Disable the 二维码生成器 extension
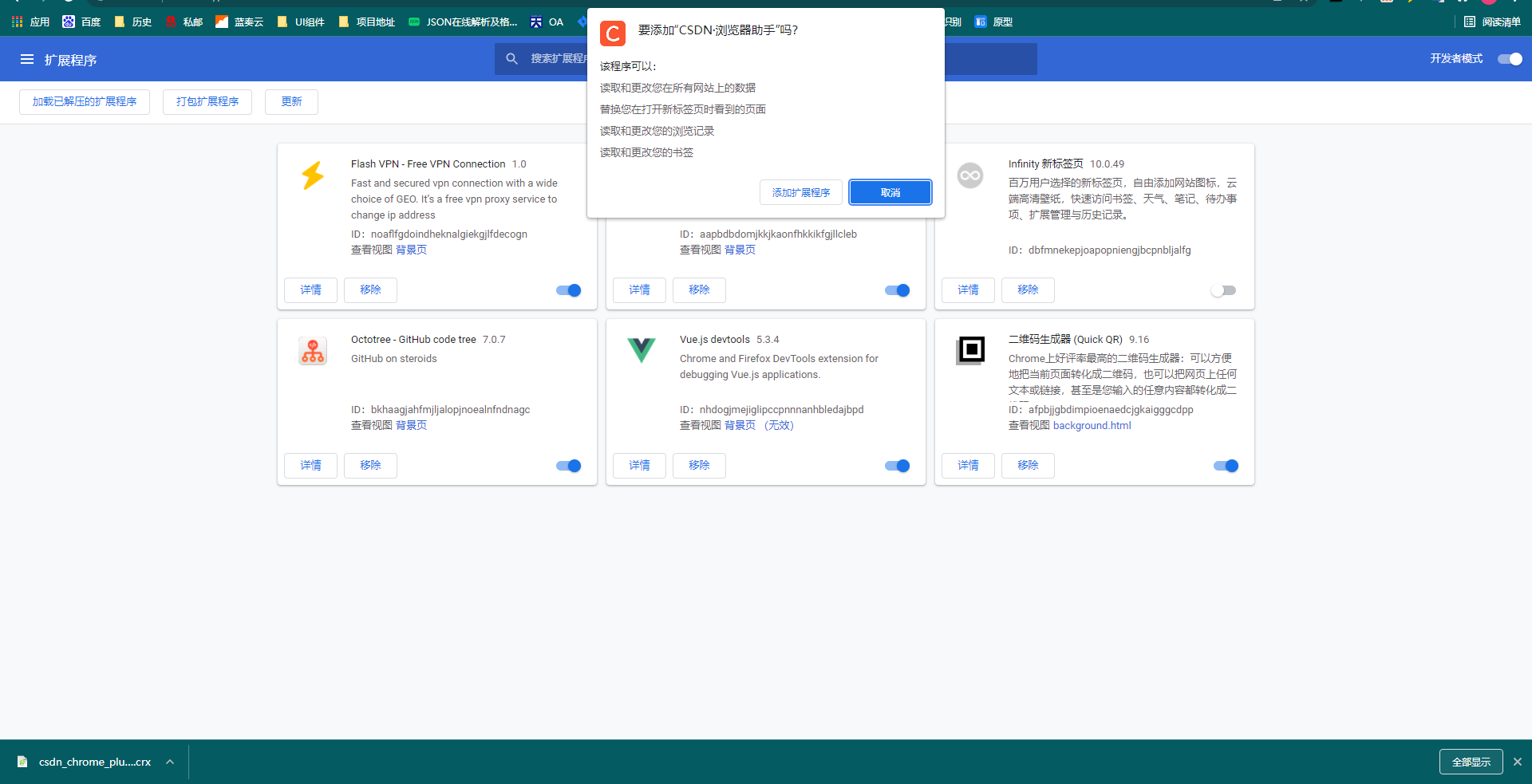This screenshot has width=1532, height=784. tap(1226, 466)
